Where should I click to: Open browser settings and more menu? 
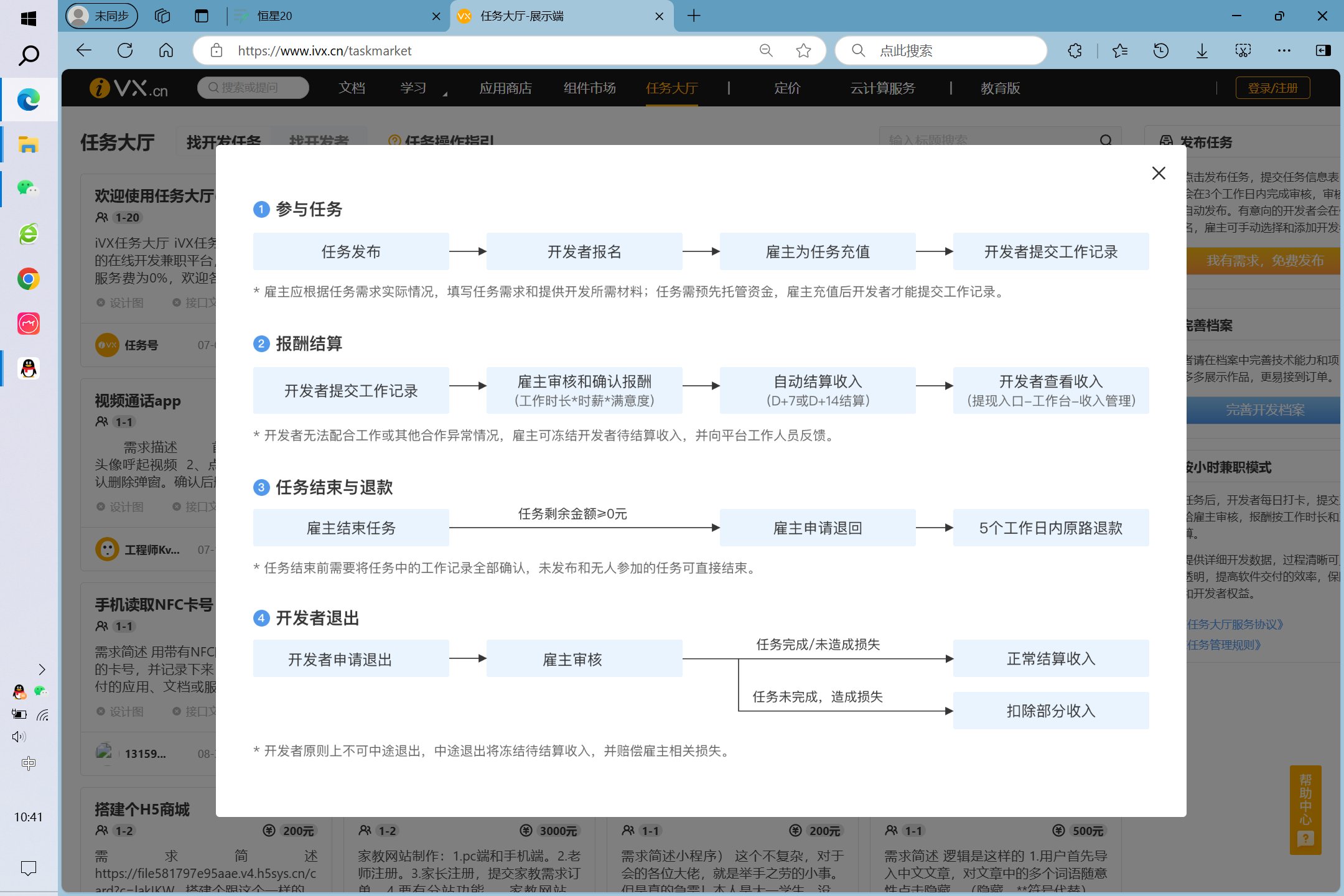point(1284,50)
